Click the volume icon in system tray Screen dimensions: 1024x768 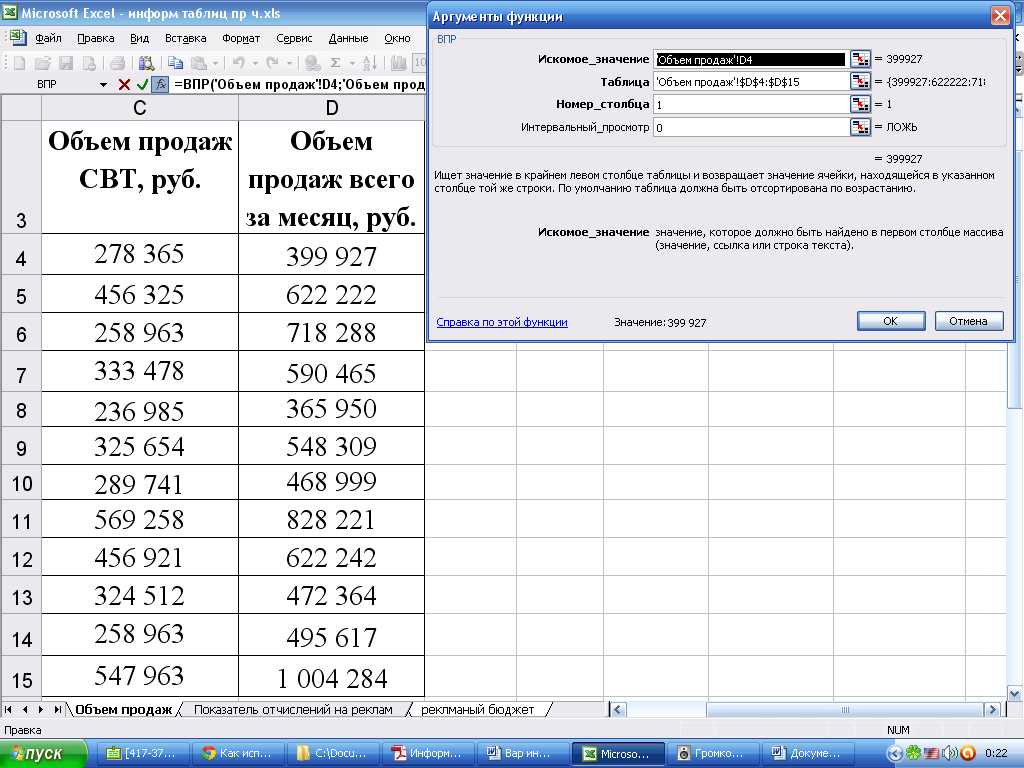coord(949,754)
